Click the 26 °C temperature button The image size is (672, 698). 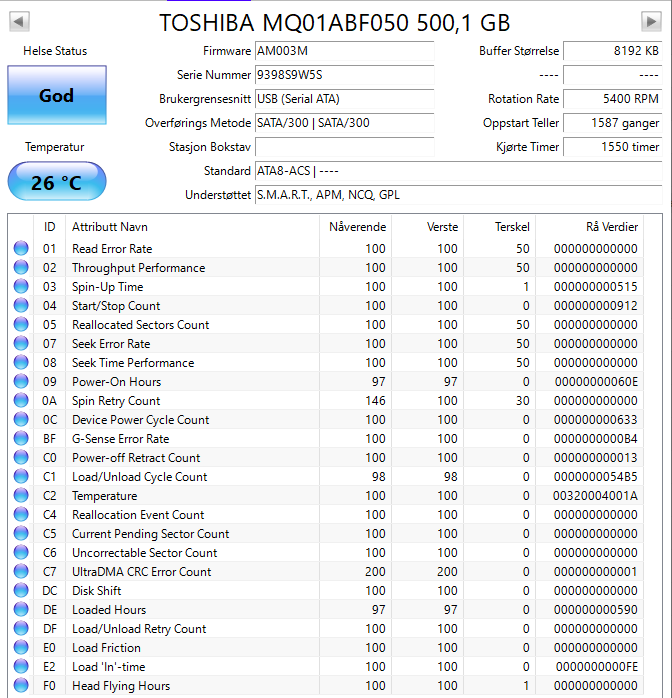(56, 183)
